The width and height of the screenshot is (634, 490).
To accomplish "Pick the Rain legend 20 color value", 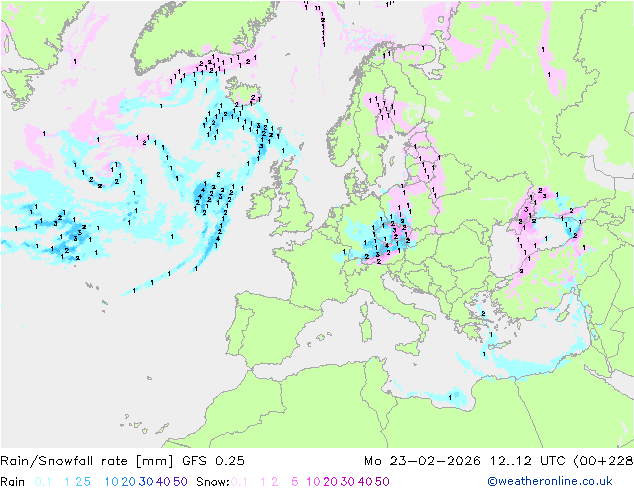I will pos(129,482).
